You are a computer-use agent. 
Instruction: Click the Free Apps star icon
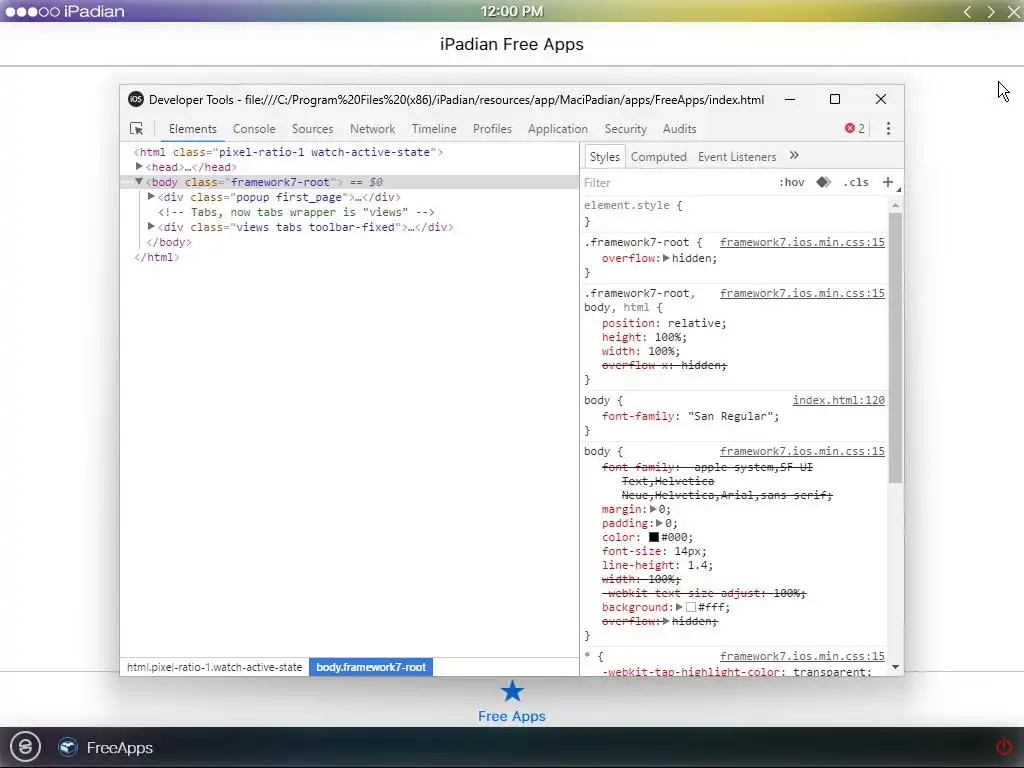tap(512, 692)
